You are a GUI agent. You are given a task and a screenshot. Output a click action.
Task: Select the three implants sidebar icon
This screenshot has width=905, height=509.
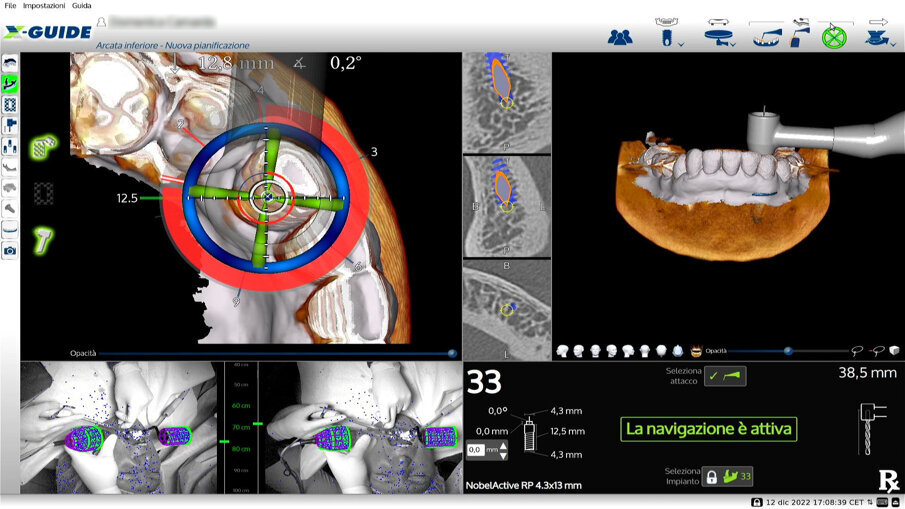point(10,146)
